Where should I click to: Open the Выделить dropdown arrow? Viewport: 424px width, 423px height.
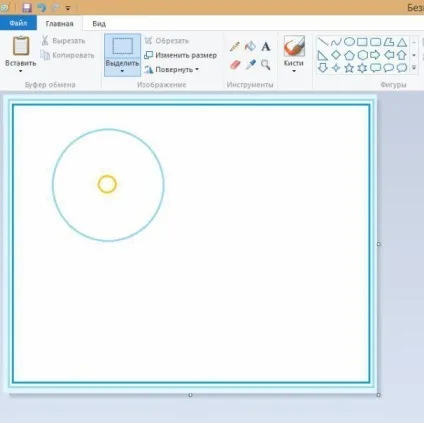tap(122, 71)
